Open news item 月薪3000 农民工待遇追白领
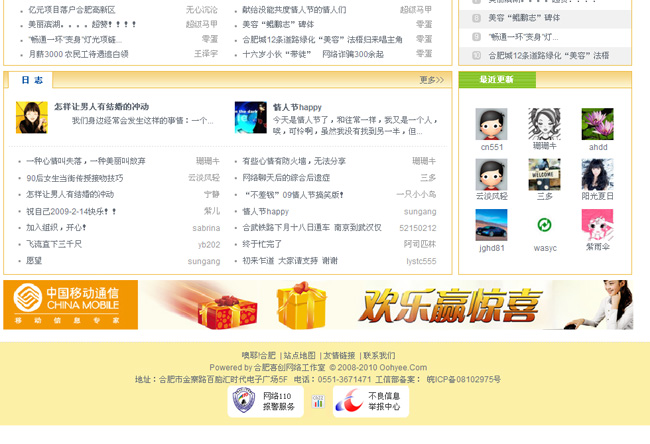Image resolution: width=650 pixels, height=444 pixels. 78,54
